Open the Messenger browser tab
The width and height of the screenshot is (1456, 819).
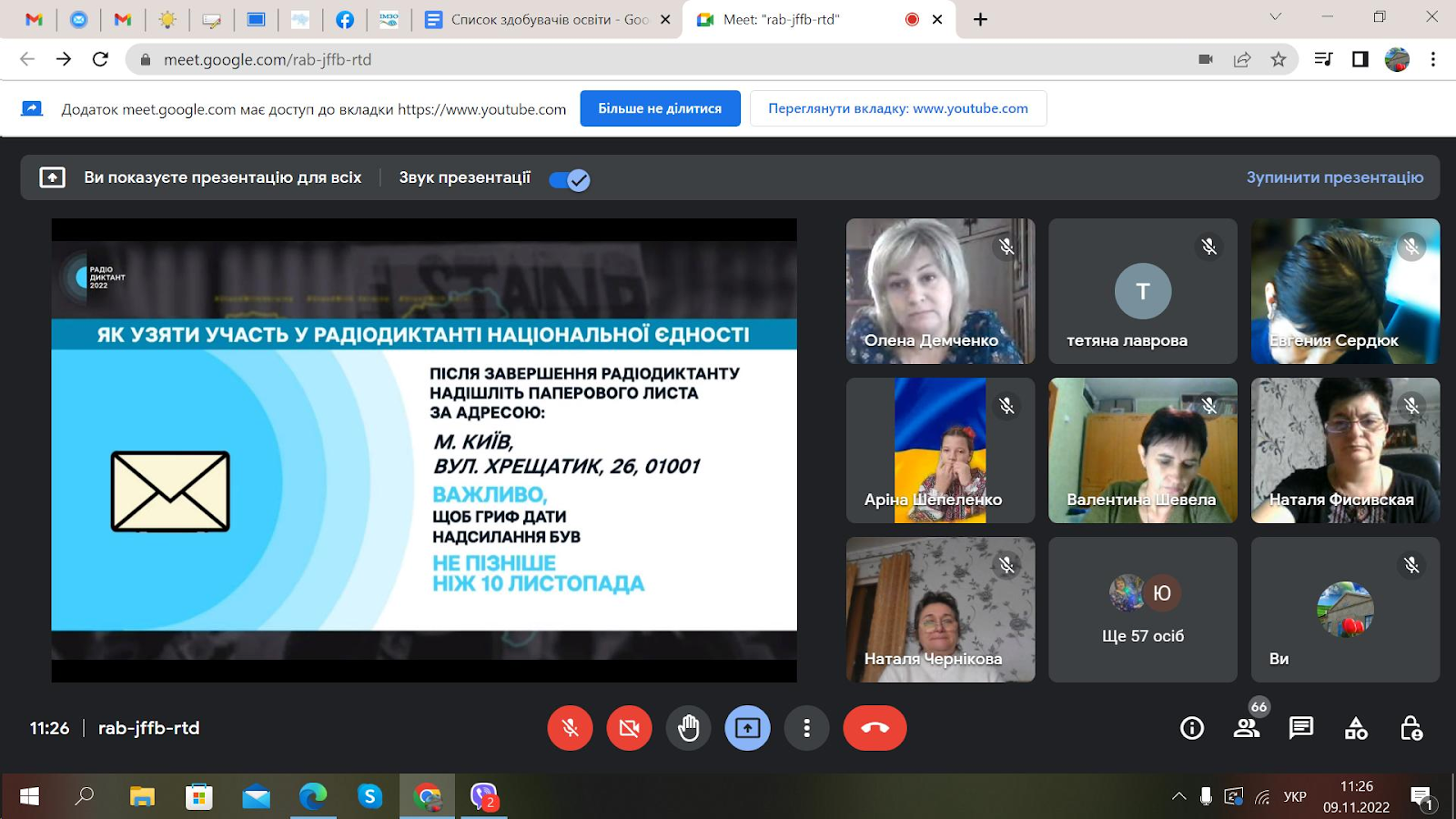pos(78,19)
